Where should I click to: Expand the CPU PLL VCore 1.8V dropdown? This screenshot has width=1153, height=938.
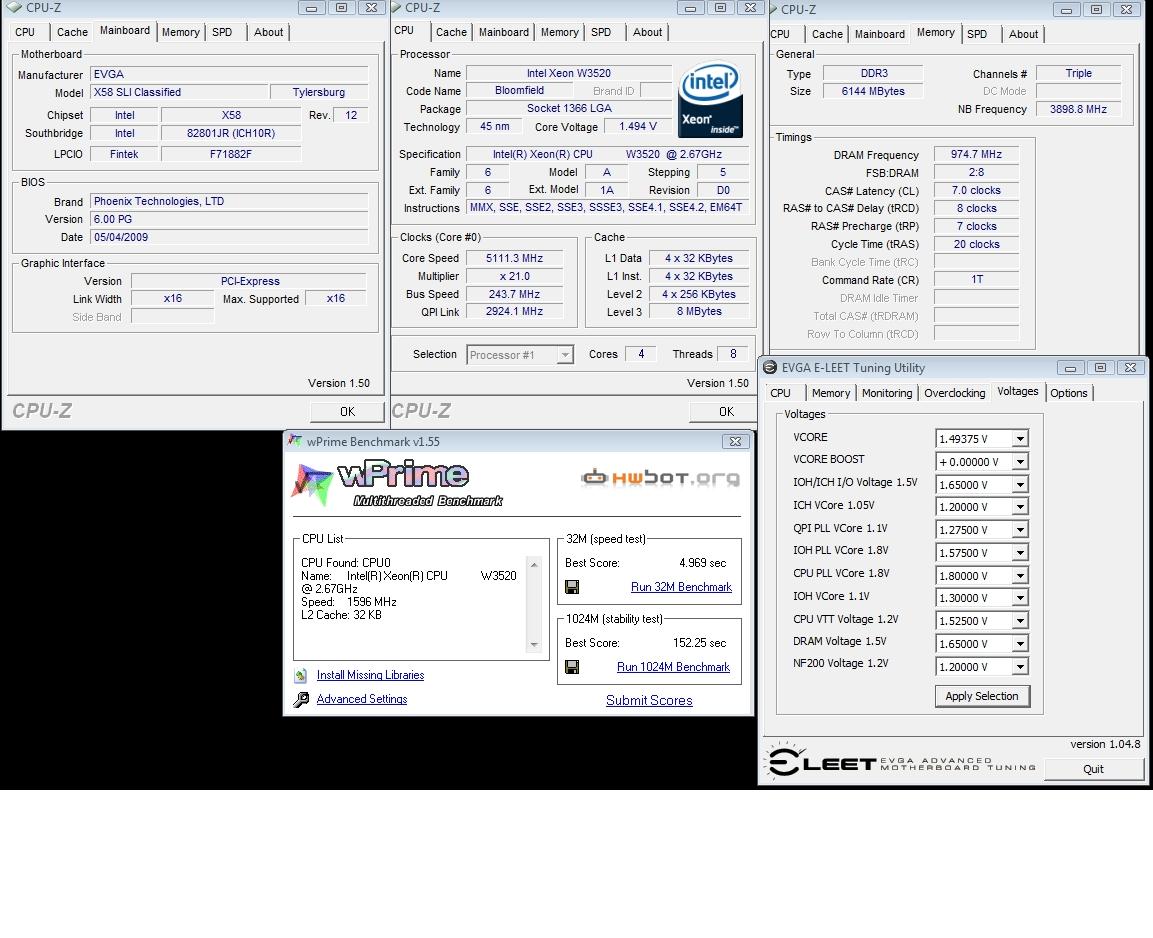tap(1020, 576)
